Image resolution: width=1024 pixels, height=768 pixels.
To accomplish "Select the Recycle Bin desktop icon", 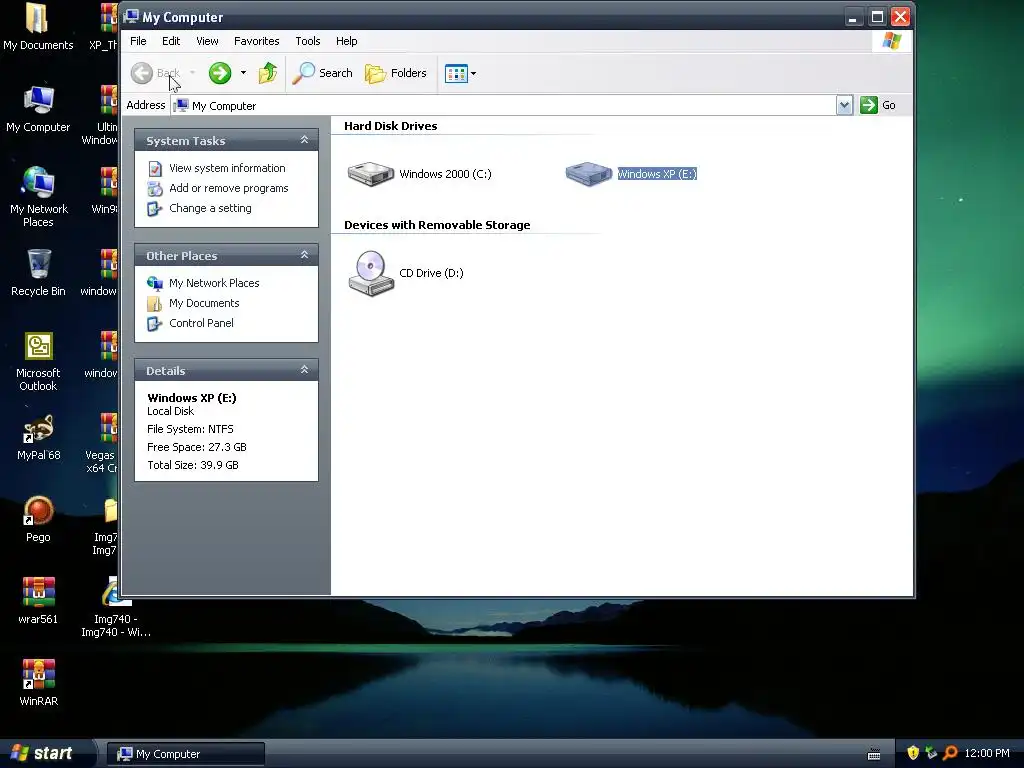I will [x=38, y=273].
